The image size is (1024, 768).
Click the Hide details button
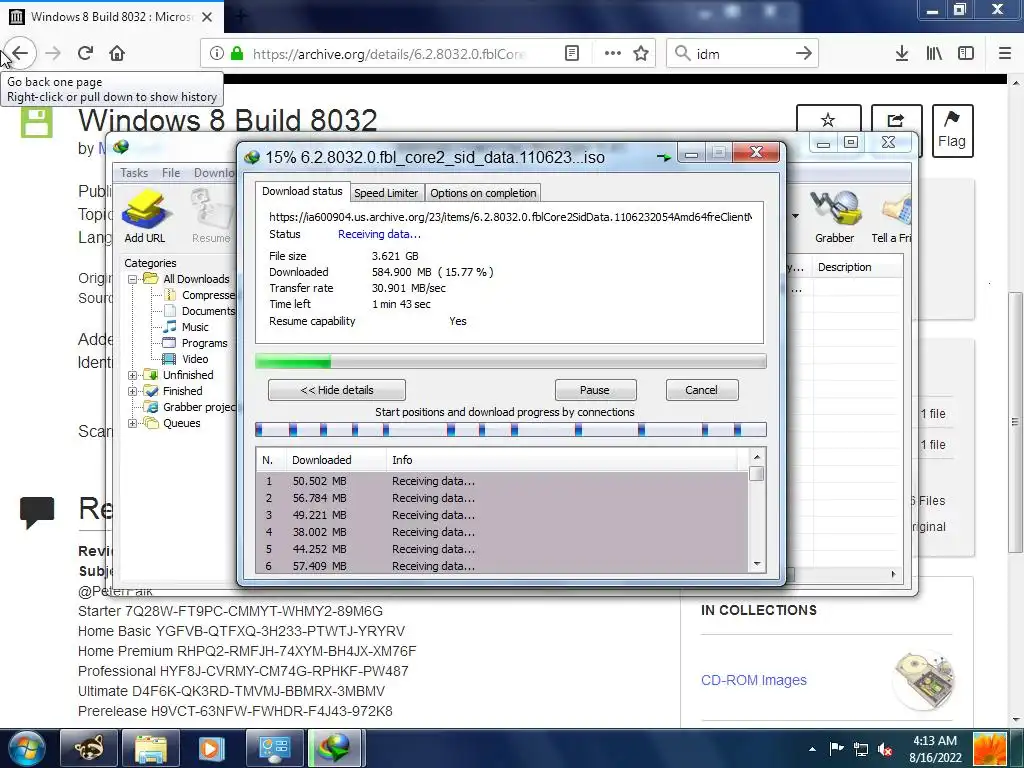point(337,390)
